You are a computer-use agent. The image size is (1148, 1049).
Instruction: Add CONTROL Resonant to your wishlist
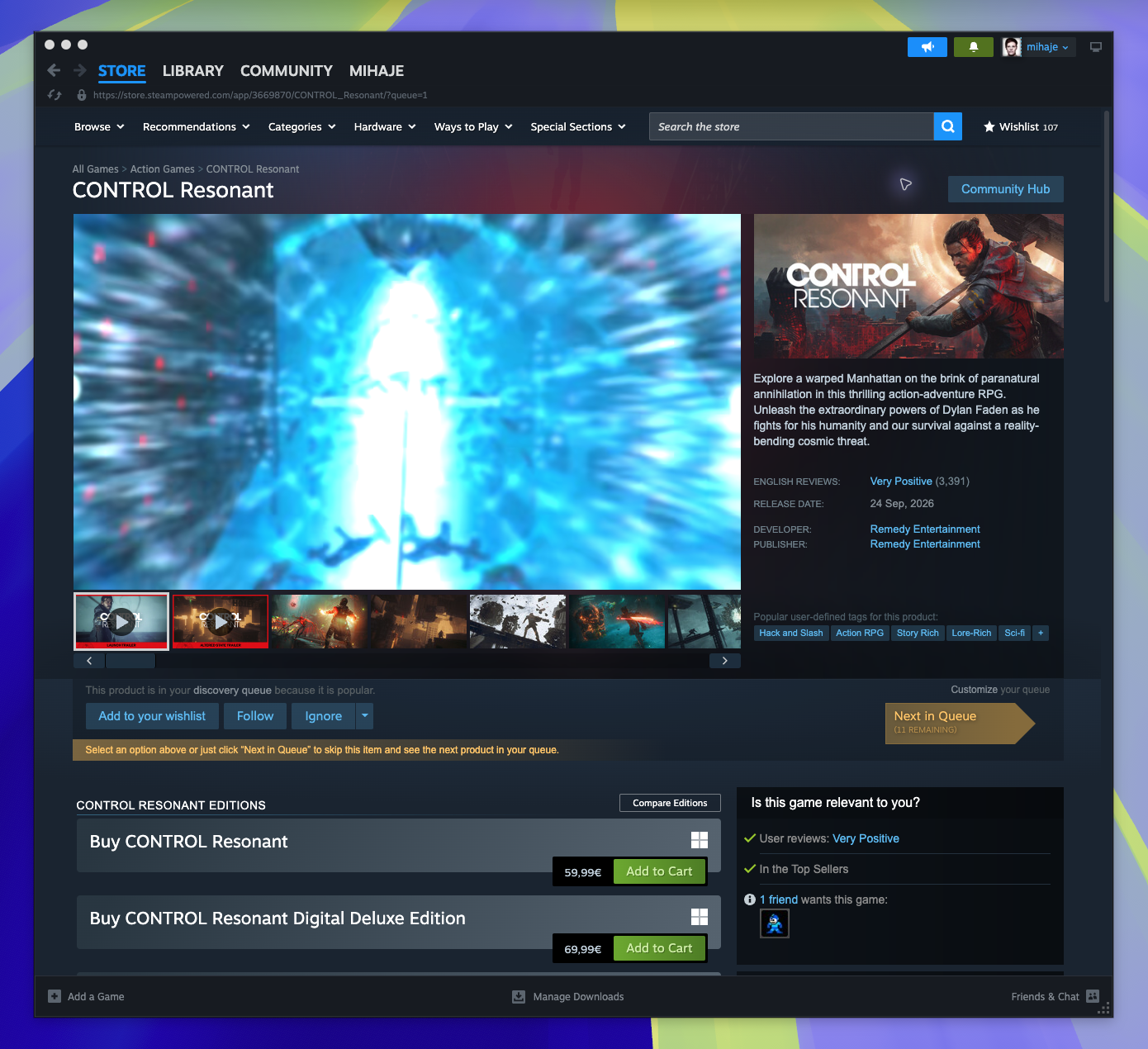click(x=152, y=716)
